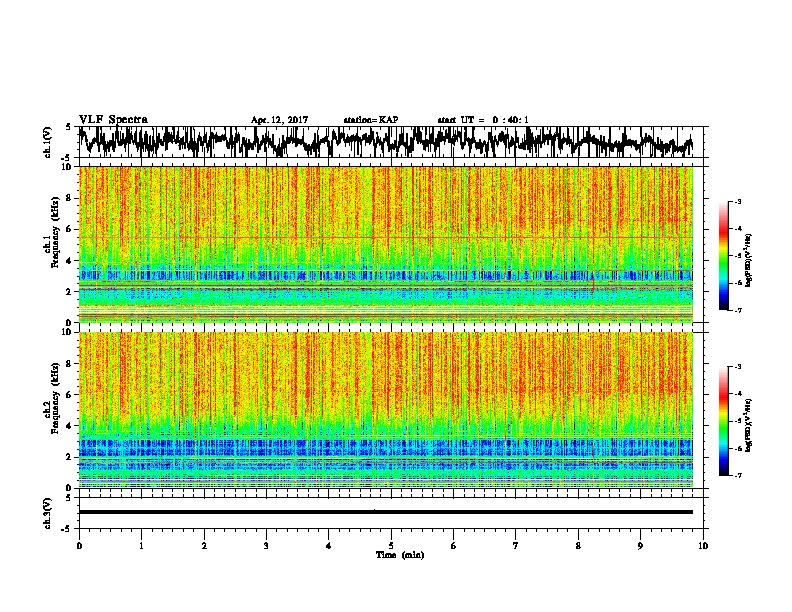The width and height of the screenshot is (792, 612).
Task: Click the date 'Apr. 12, 2017'
Action: (279, 120)
